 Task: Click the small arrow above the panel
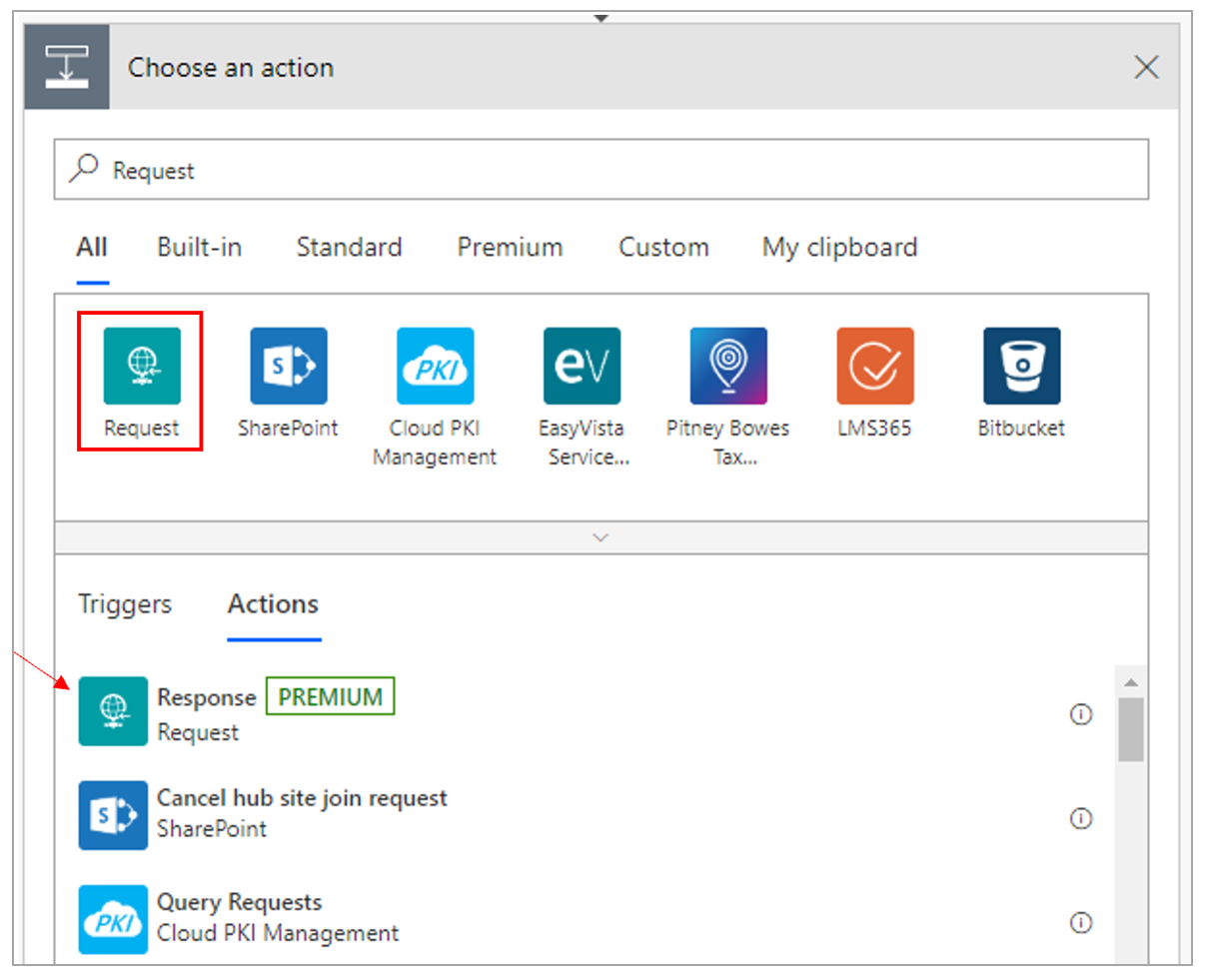pos(601,18)
